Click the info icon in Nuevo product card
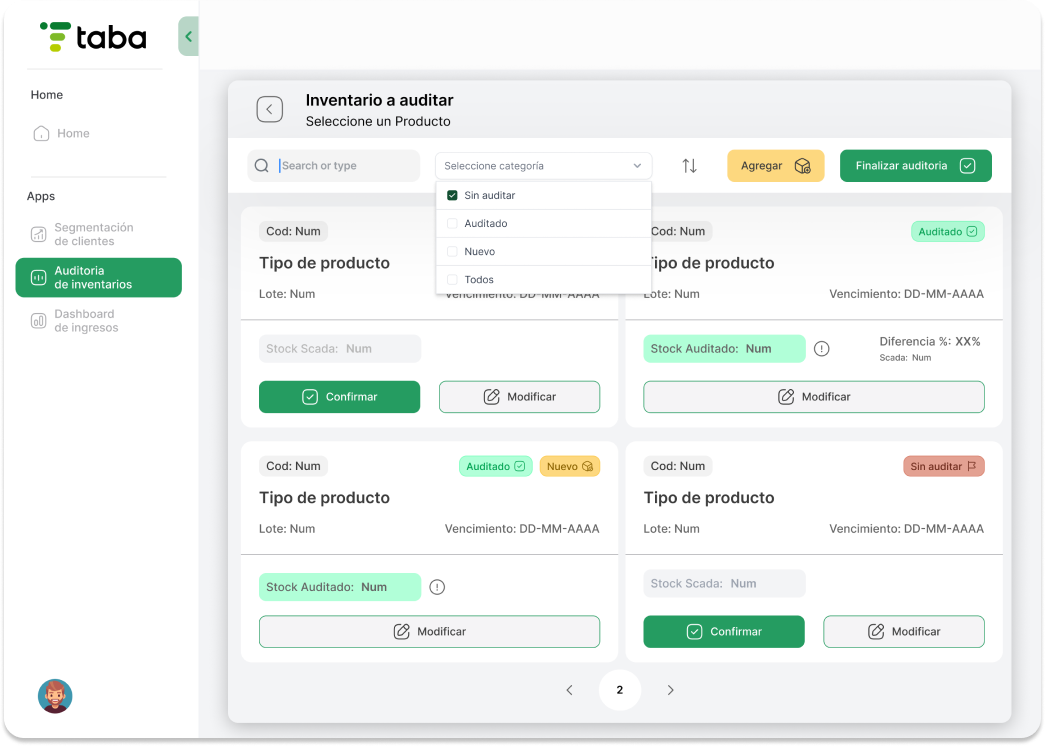The image size is (1045, 746). pos(437,587)
